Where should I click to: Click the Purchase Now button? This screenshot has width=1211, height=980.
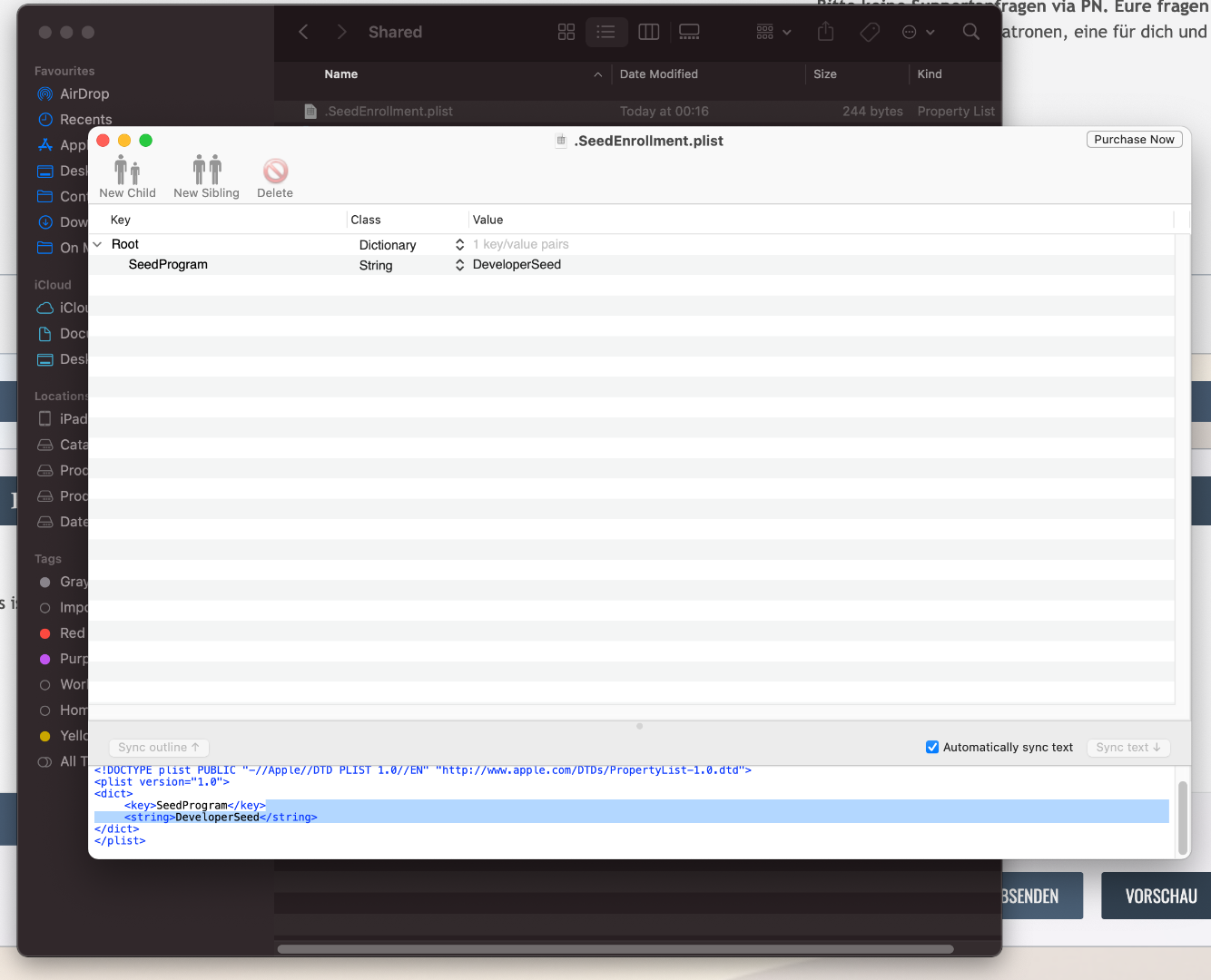coord(1134,140)
